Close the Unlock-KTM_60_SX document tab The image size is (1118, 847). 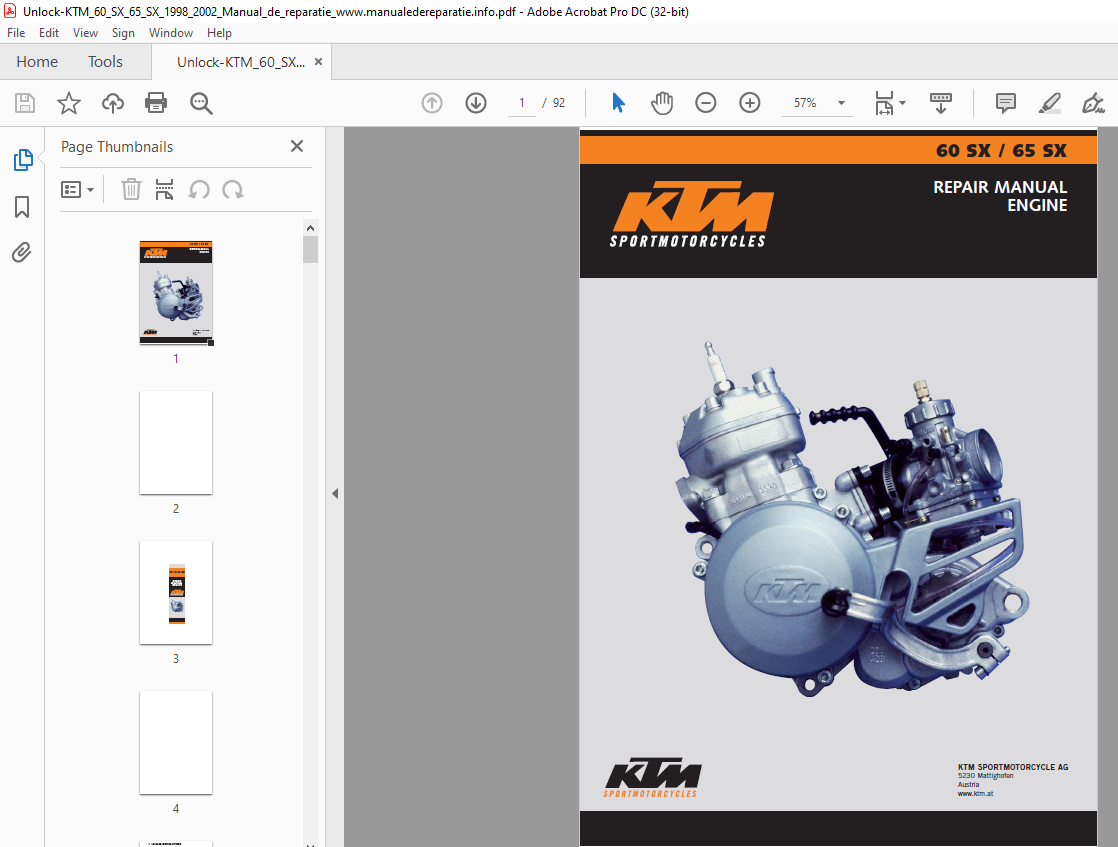click(318, 62)
